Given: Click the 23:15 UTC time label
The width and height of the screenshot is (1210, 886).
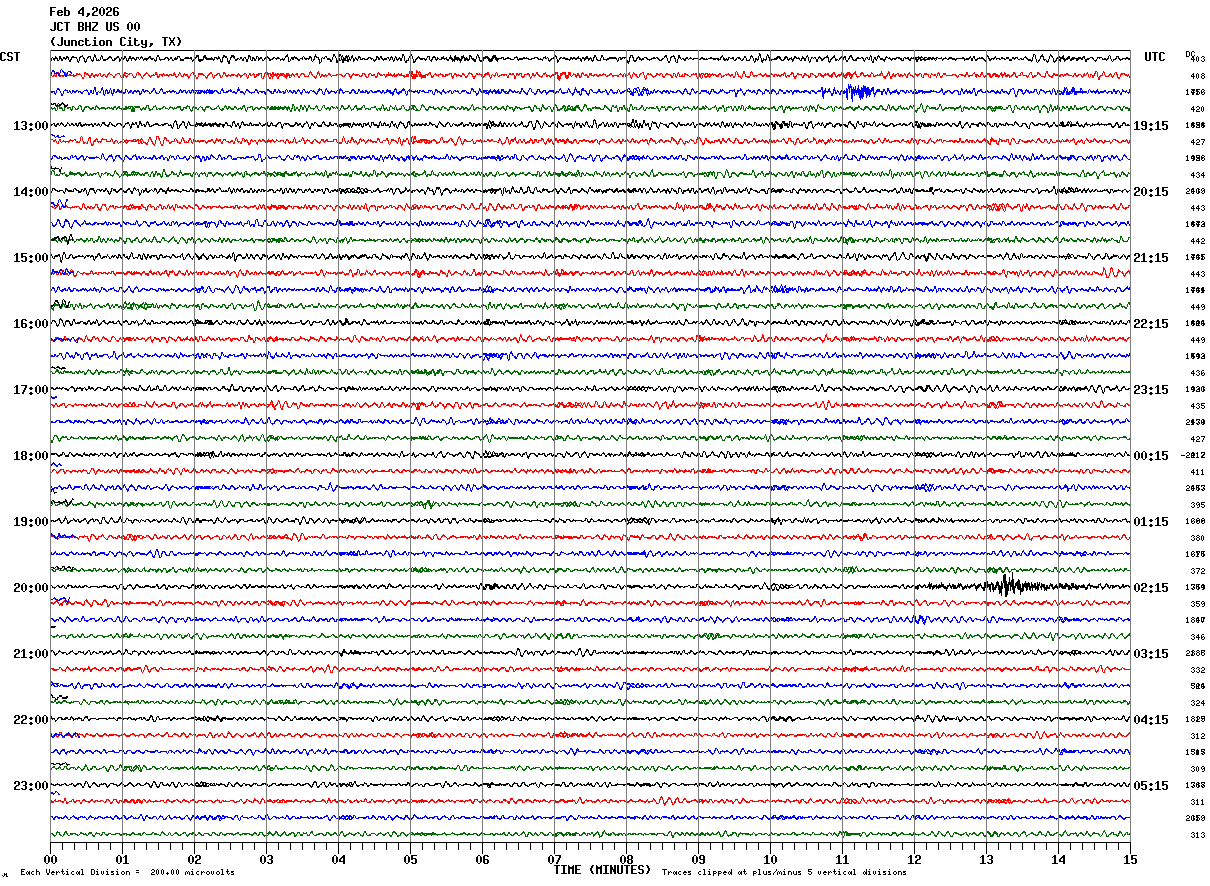Looking at the screenshot, I should coord(1151,390).
